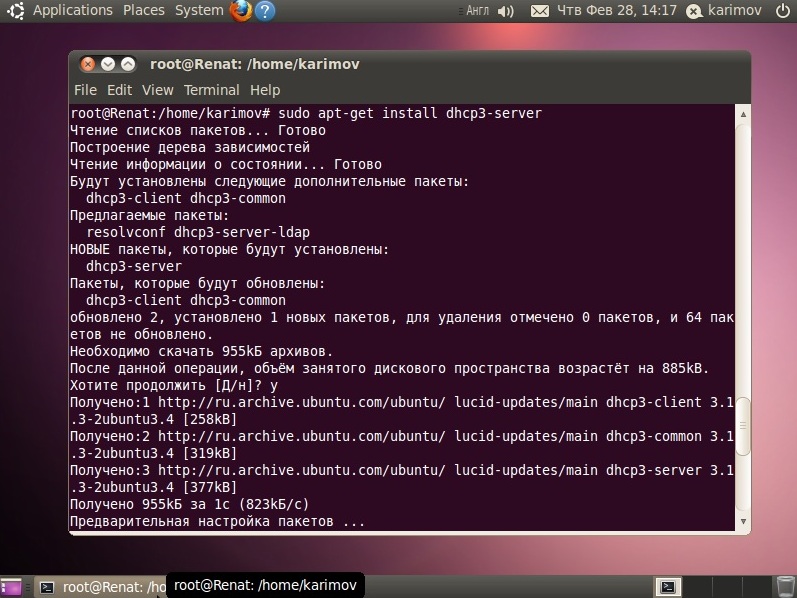The width and height of the screenshot is (797, 598).
Task: Select the first workspace in the switcher
Action: click(x=668, y=587)
